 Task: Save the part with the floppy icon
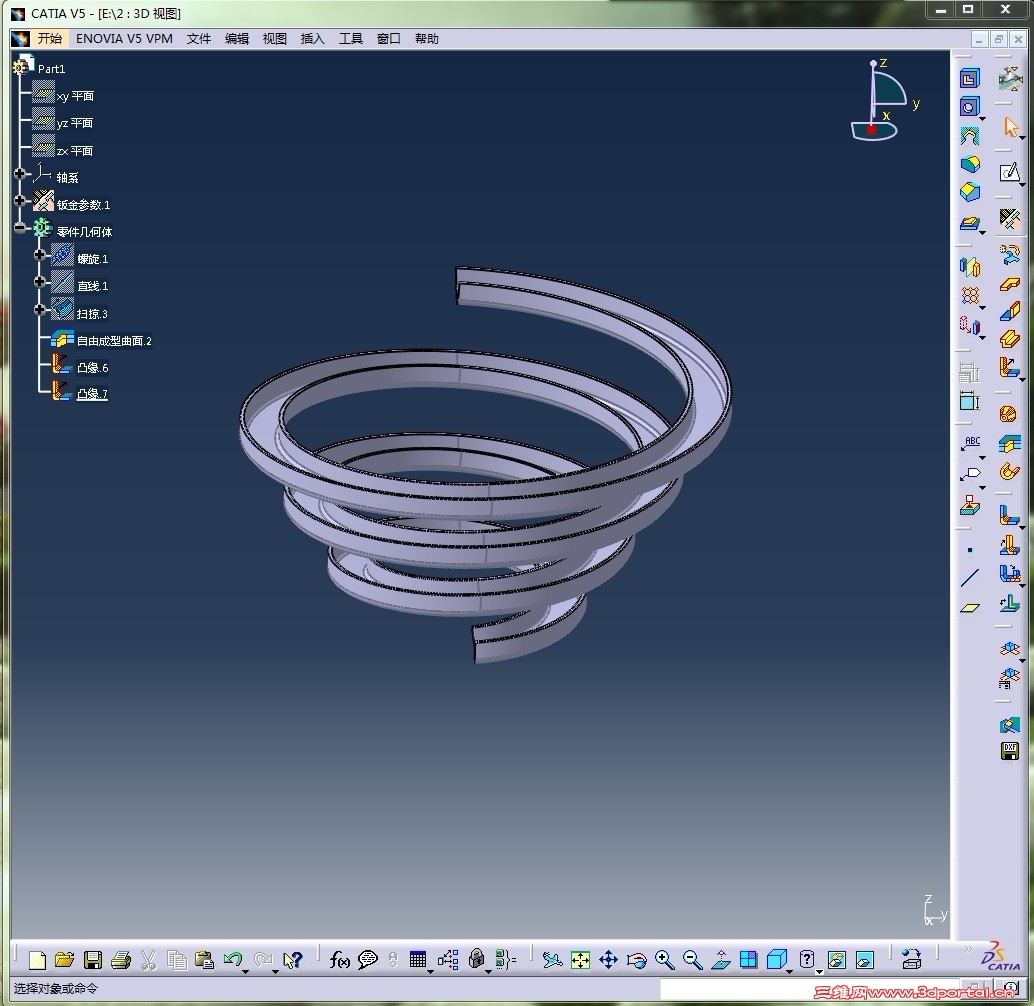point(93,960)
